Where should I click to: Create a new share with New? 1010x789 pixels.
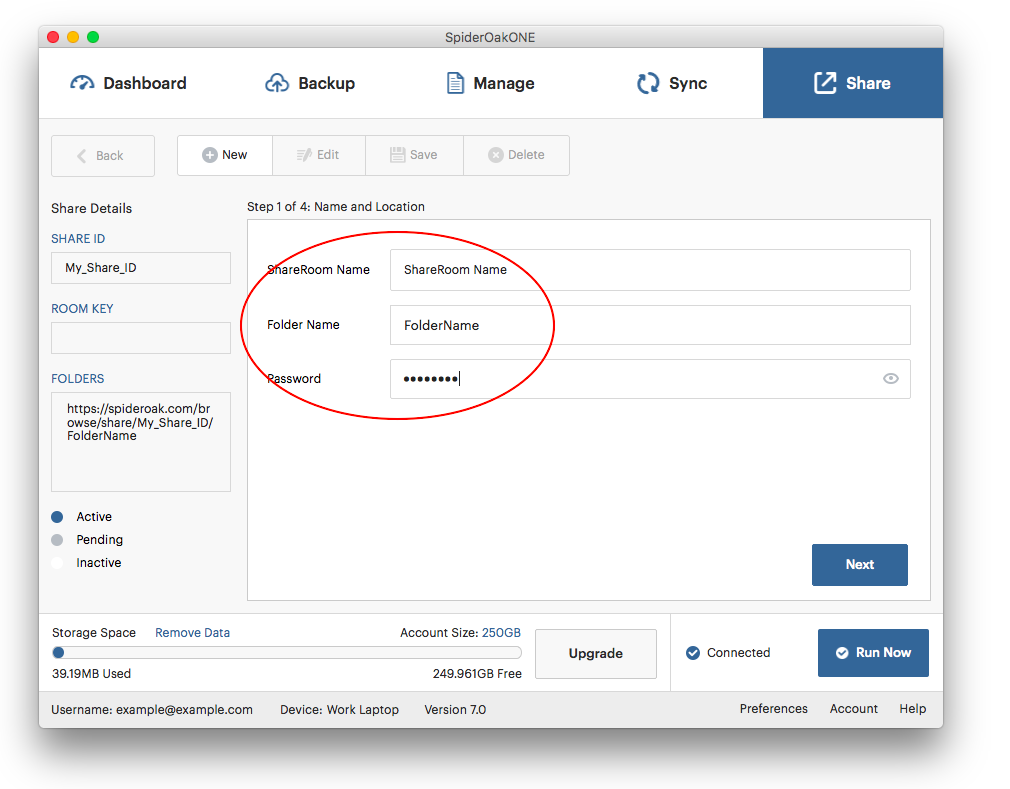point(225,155)
